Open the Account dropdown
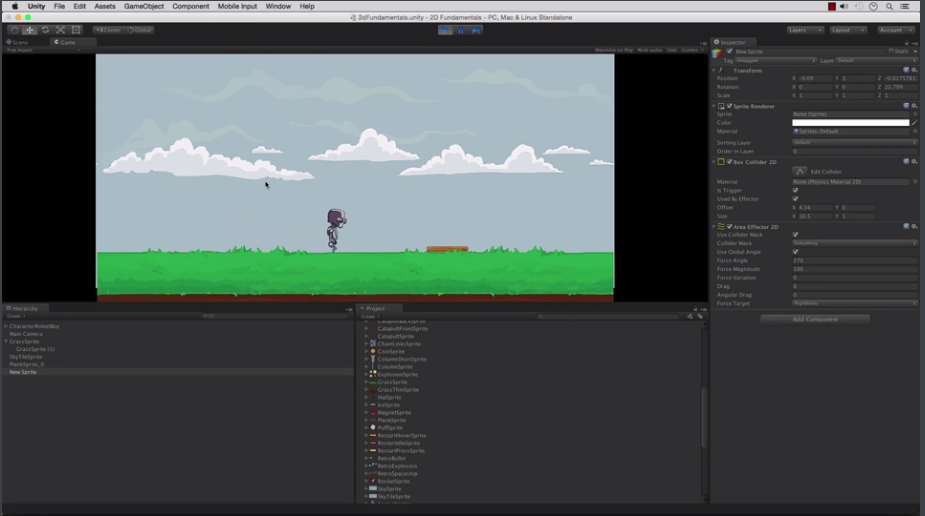Image resolution: width=925 pixels, height=516 pixels. coord(896,30)
